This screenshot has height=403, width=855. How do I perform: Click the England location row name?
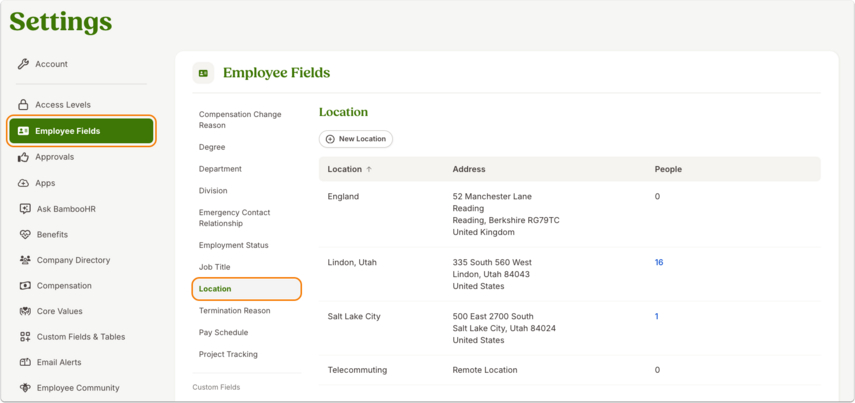pos(343,196)
